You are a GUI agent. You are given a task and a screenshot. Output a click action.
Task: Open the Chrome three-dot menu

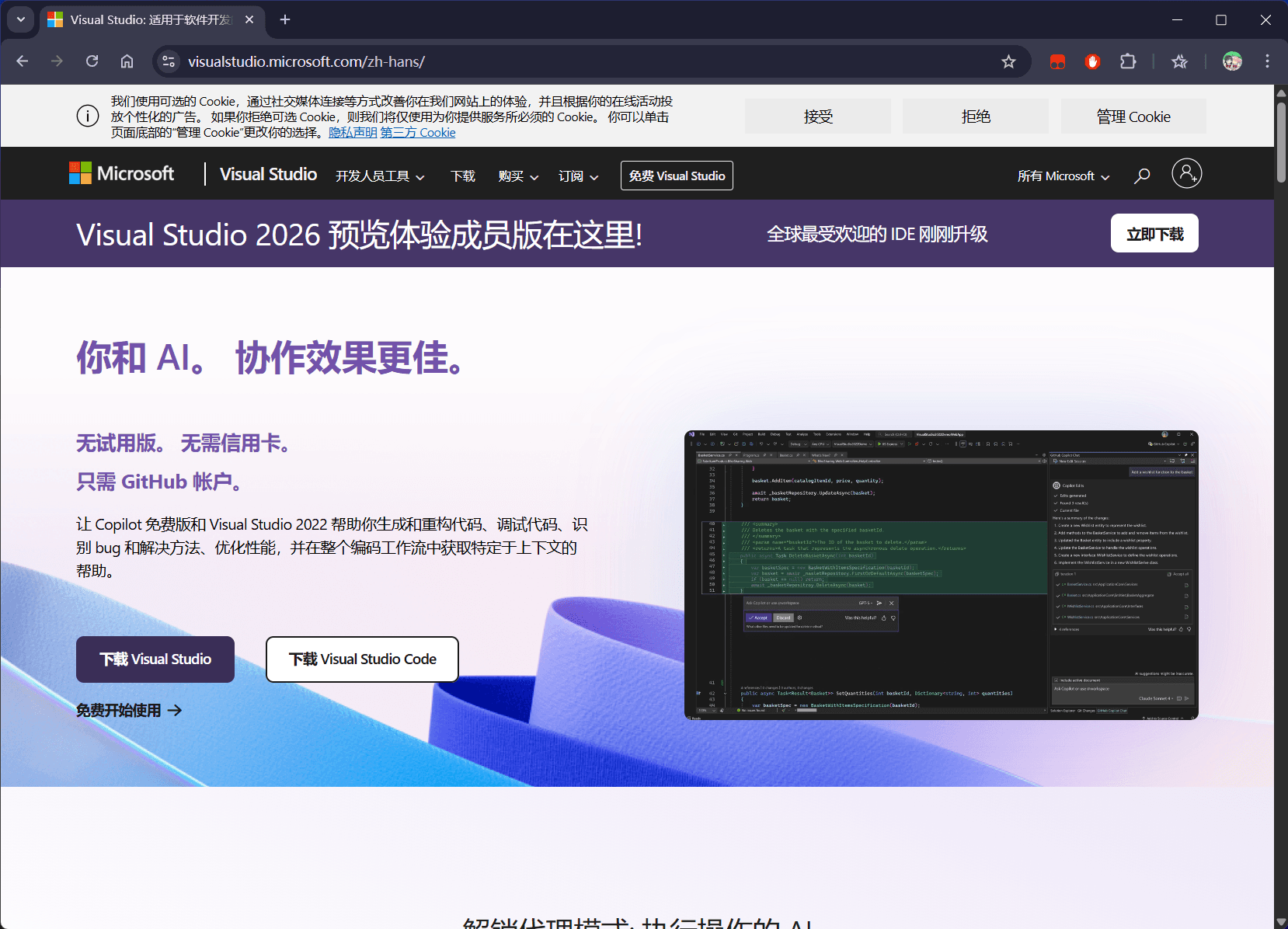point(1267,61)
